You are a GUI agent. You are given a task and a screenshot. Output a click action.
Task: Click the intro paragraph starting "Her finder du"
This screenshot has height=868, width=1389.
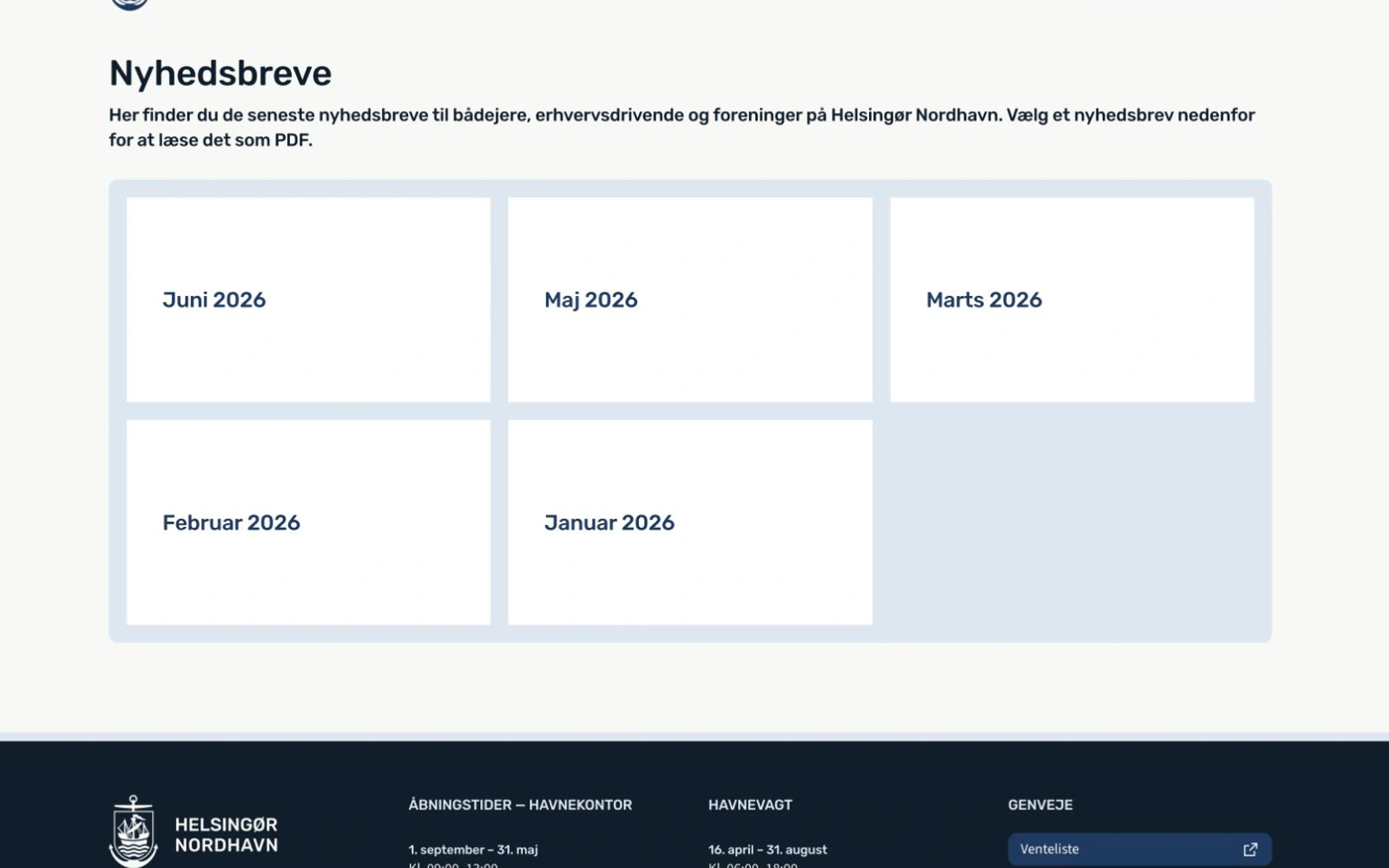682,128
